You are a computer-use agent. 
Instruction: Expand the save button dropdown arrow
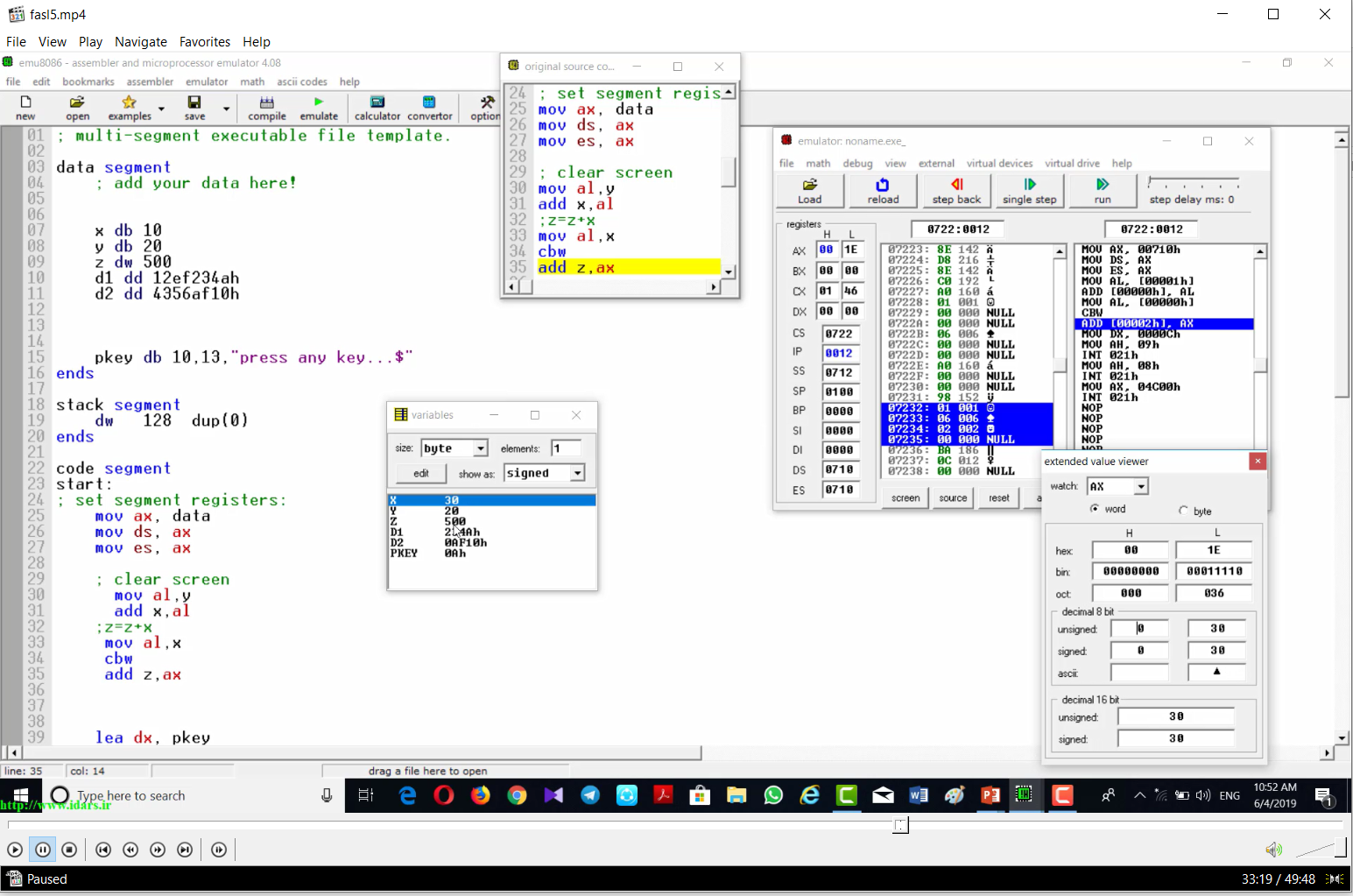(226, 109)
